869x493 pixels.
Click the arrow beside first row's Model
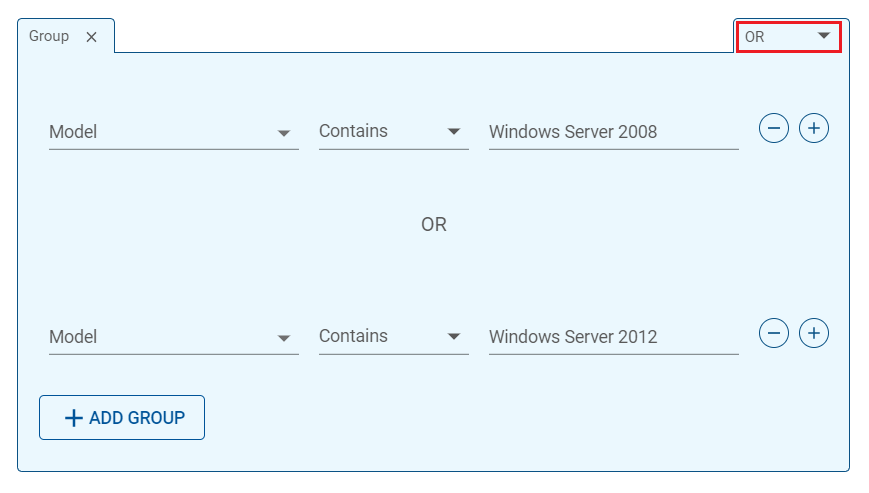point(284,133)
